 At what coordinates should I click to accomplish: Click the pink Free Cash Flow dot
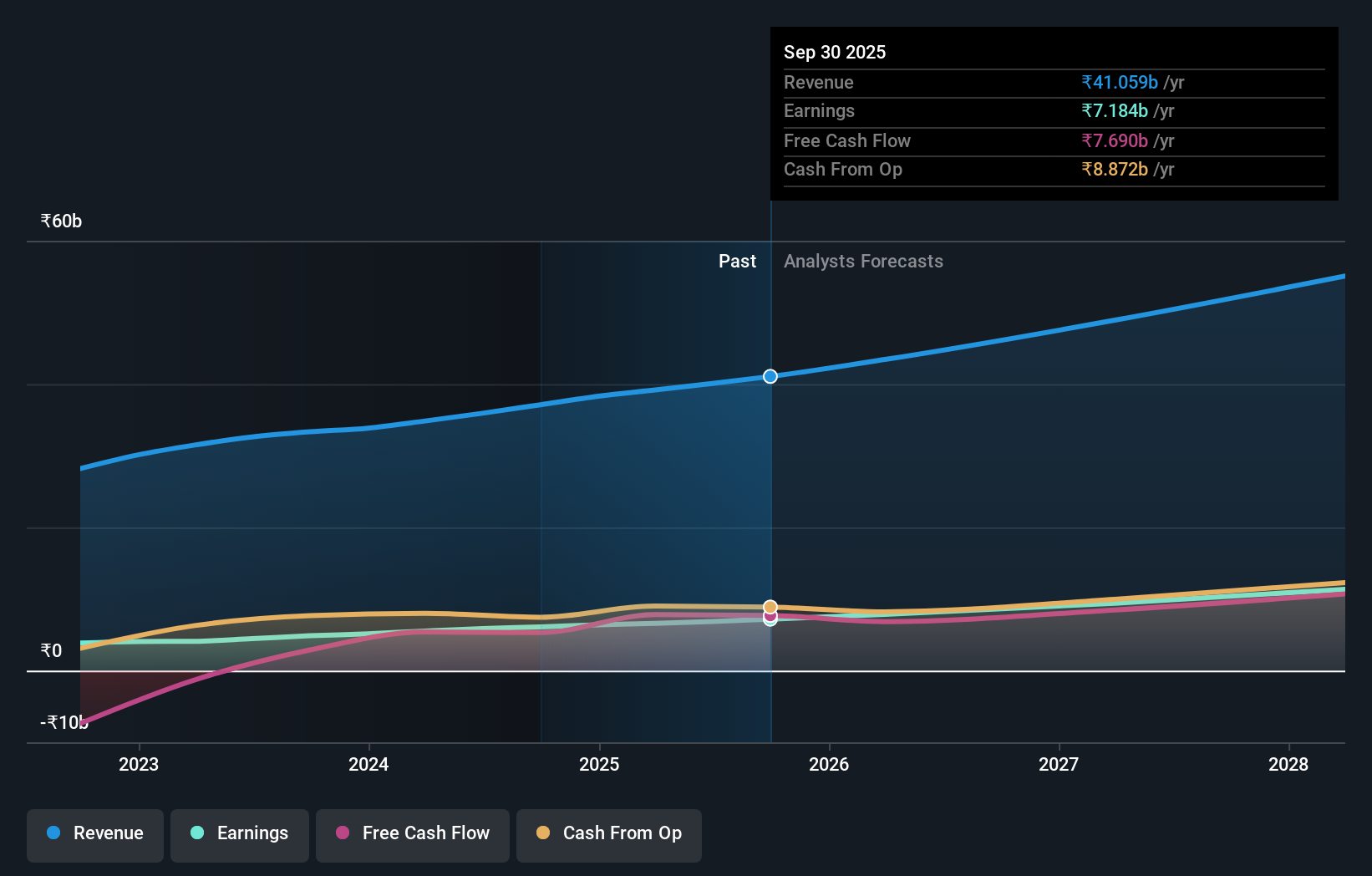(x=343, y=833)
